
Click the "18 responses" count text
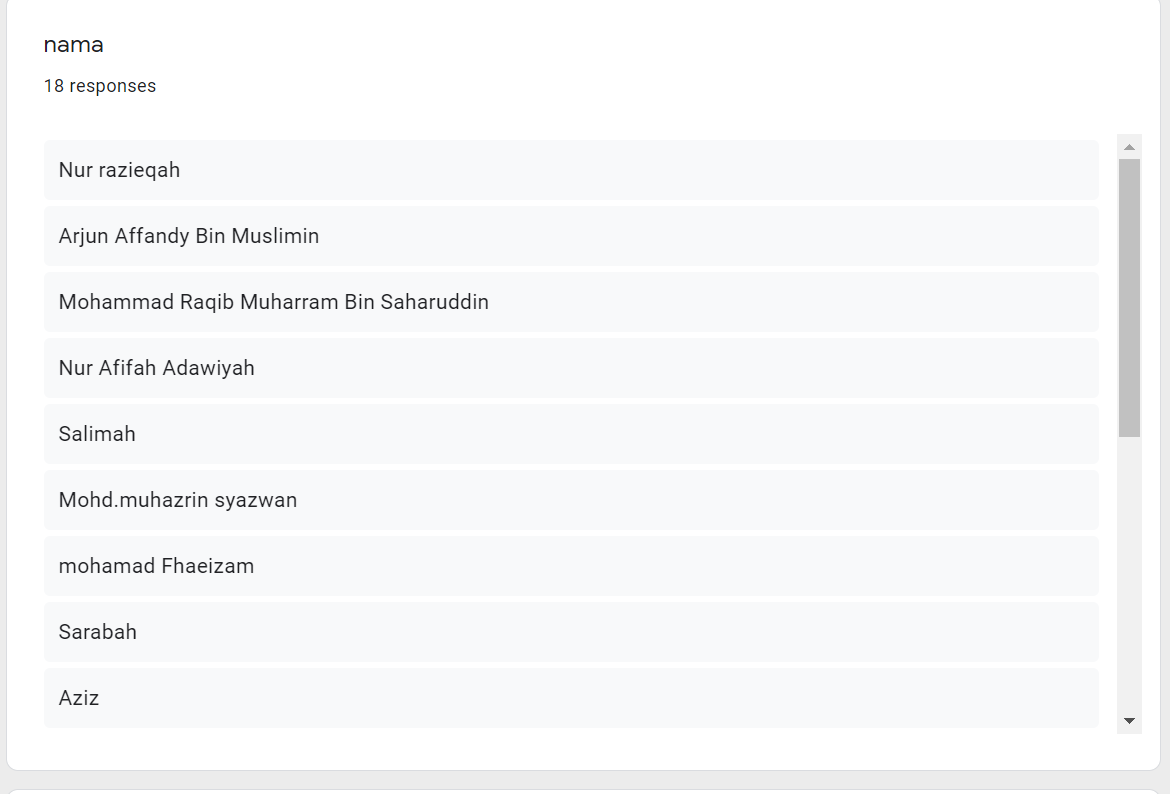coord(100,86)
